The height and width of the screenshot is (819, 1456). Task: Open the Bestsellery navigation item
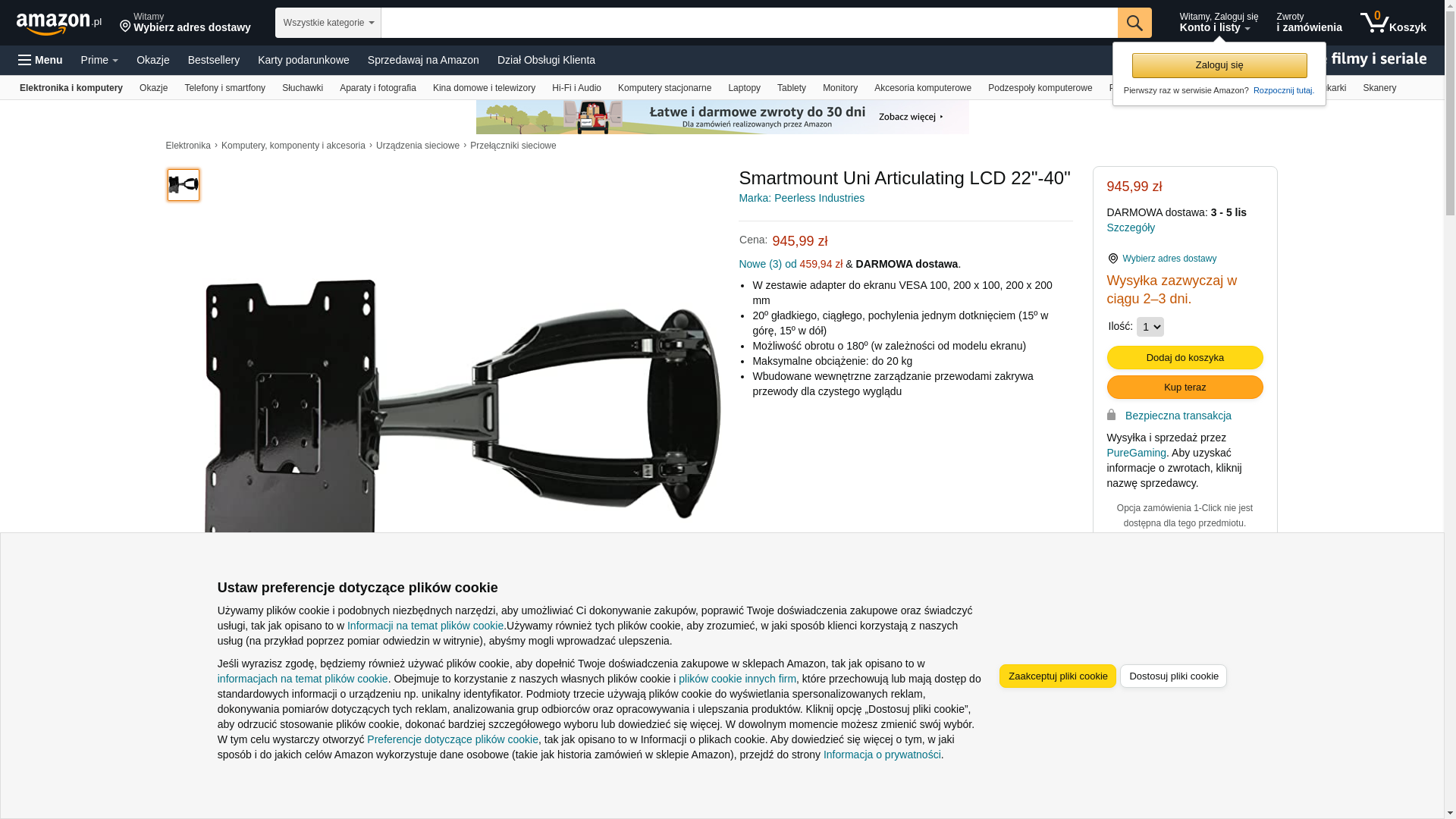(x=214, y=60)
